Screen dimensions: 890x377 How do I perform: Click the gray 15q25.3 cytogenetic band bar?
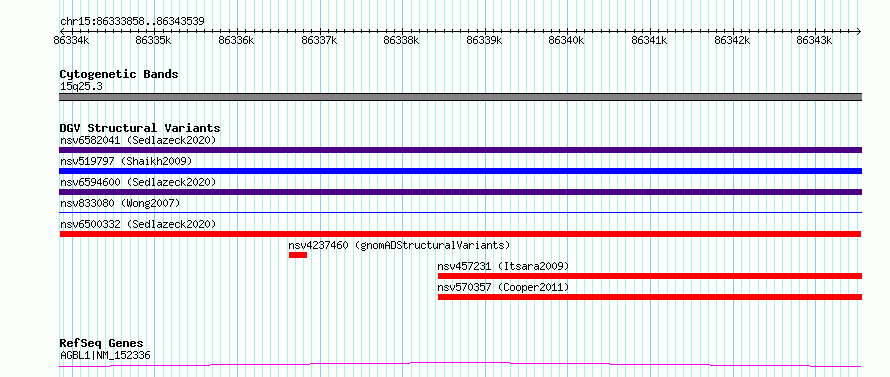pos(460,97)
